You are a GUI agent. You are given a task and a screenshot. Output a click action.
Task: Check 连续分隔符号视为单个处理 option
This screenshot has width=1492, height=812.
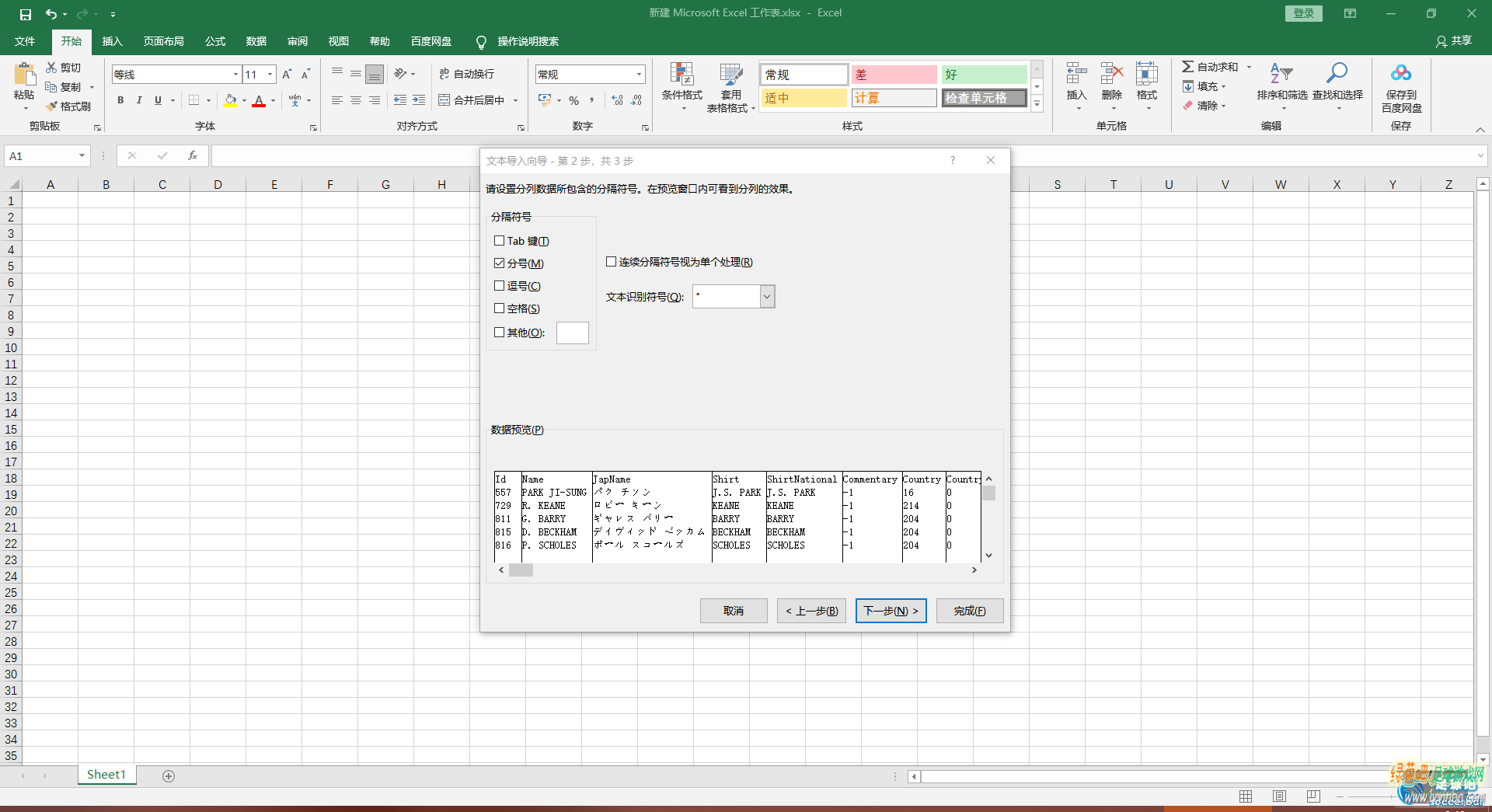(x=612, y=262)
